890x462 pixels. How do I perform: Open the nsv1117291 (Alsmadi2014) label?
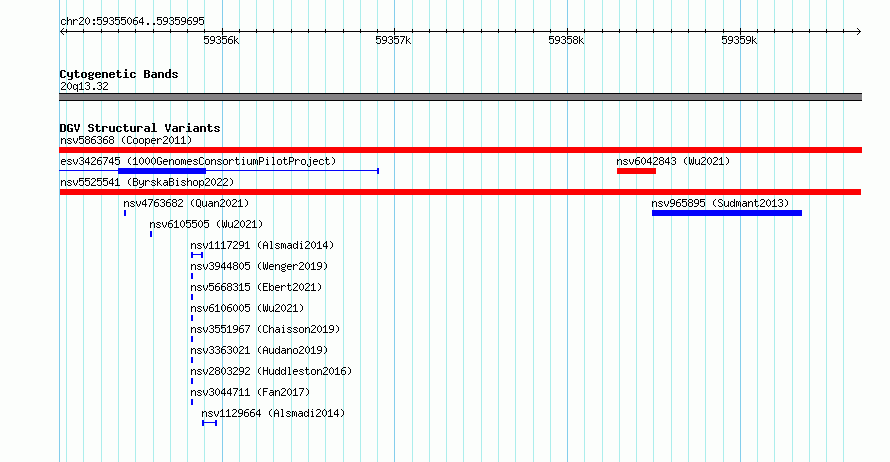click(x=262, y=245)
